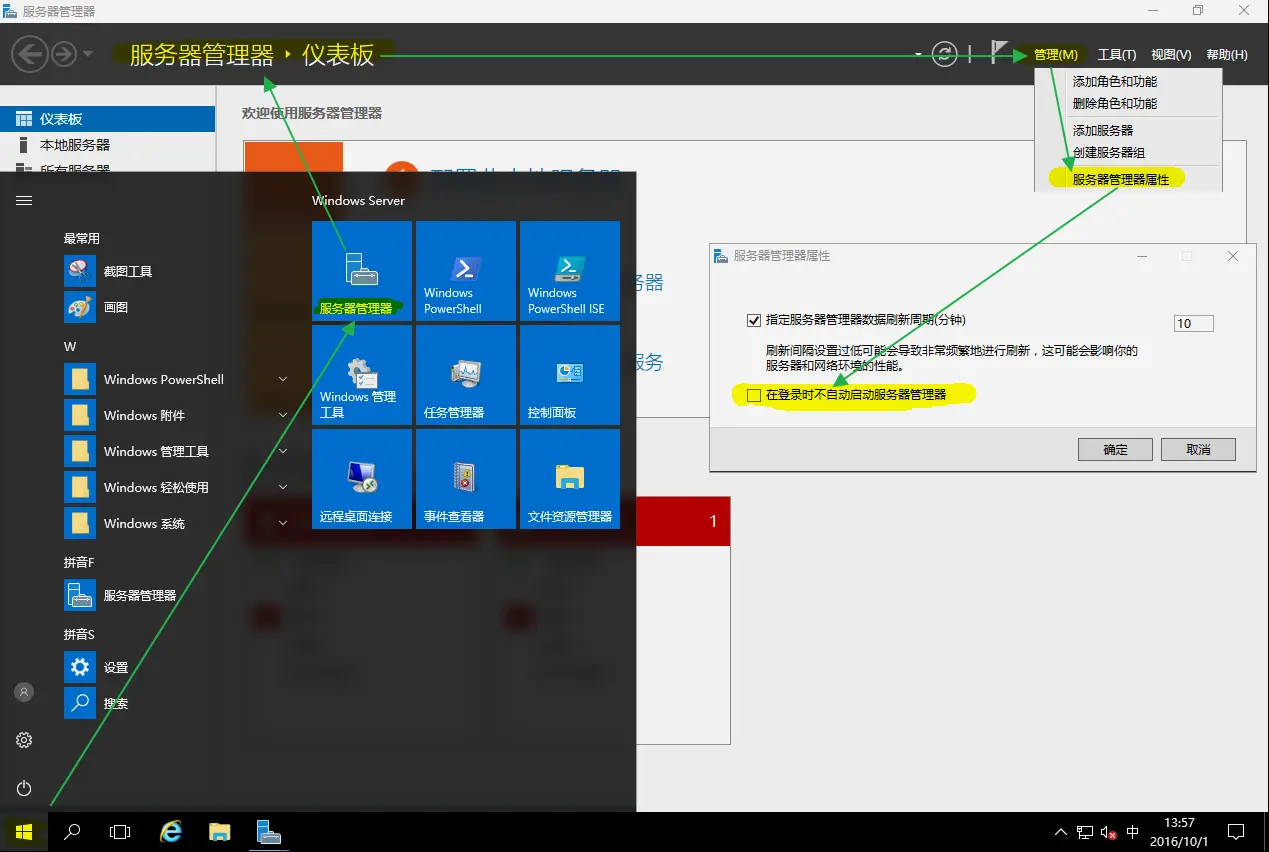
Task: Open 服务器管理器 in the 拼音F app list
Action: (178, 595)
